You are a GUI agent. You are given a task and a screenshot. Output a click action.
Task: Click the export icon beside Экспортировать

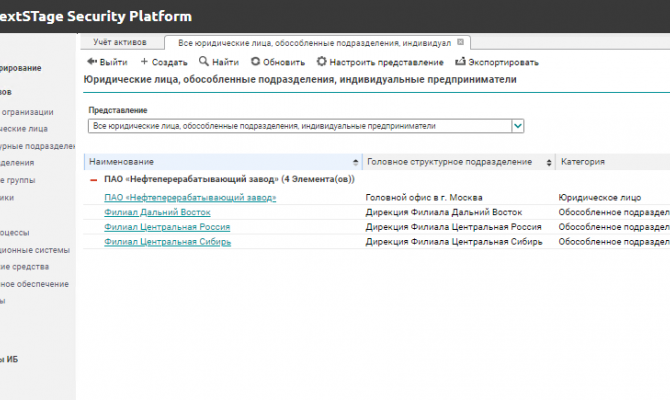click(x=460, y=62)
